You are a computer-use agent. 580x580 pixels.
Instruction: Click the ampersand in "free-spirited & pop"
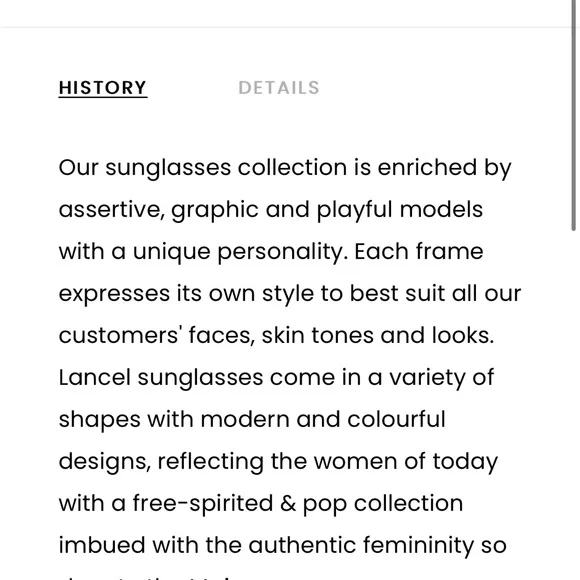click(x=288, y=503)
